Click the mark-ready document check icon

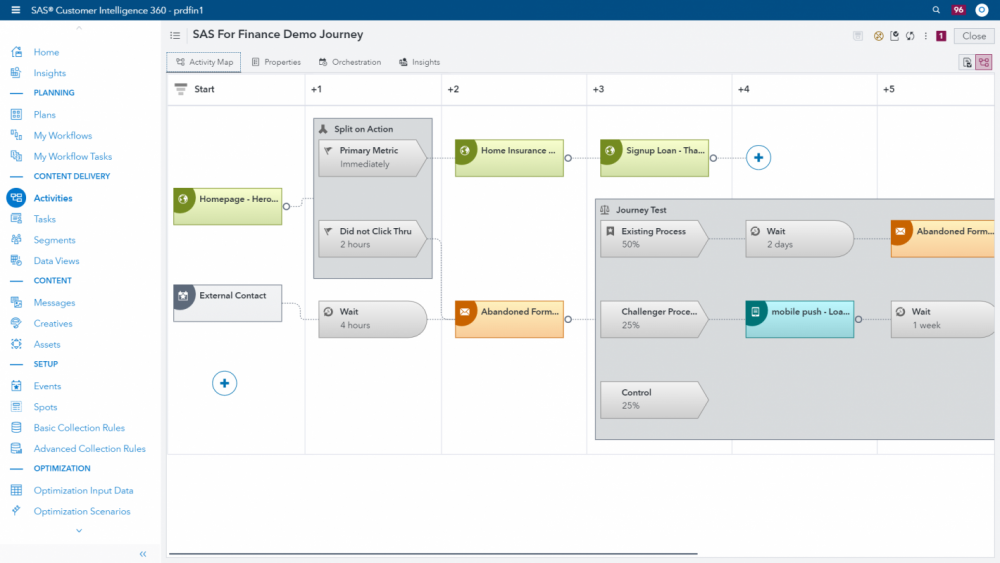tap(894, 36)
